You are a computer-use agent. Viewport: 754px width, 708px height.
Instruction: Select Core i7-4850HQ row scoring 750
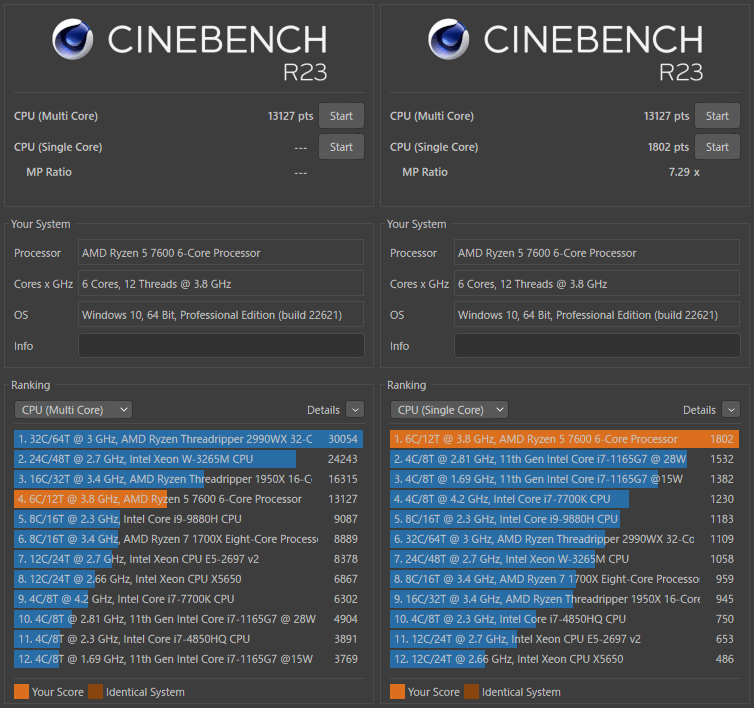pyautogui.click(x=565, y=619)
